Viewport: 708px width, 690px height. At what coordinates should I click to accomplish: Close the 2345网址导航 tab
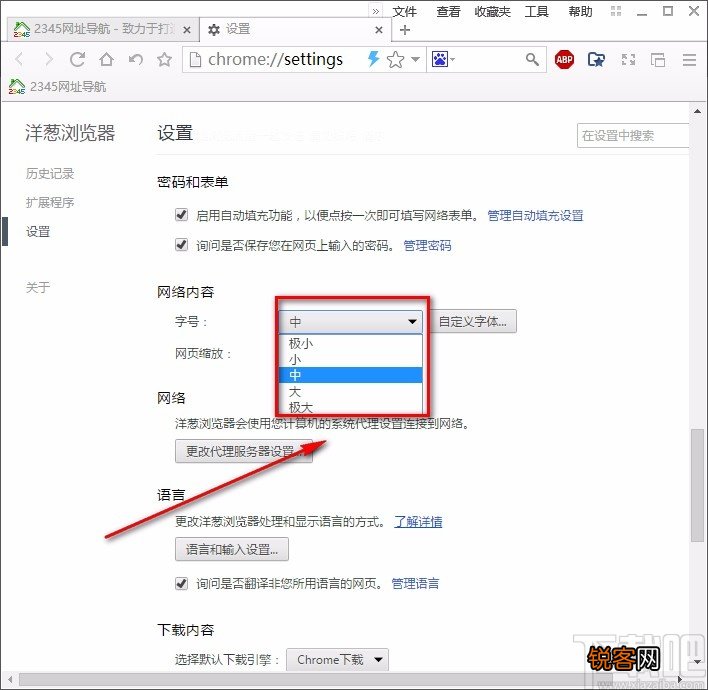click(x=187, y=30)
